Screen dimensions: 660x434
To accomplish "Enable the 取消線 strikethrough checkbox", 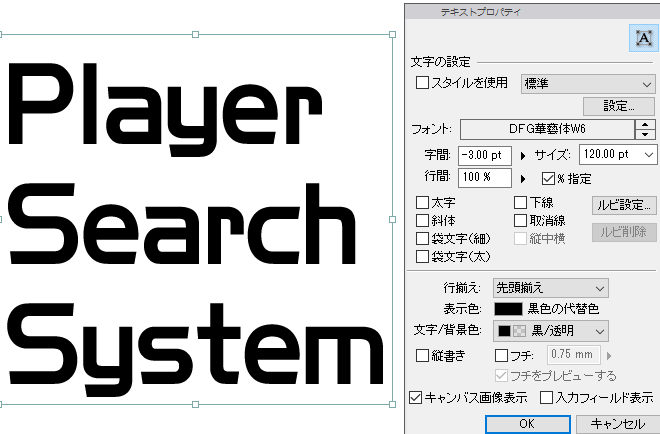I will pos(520,220).
